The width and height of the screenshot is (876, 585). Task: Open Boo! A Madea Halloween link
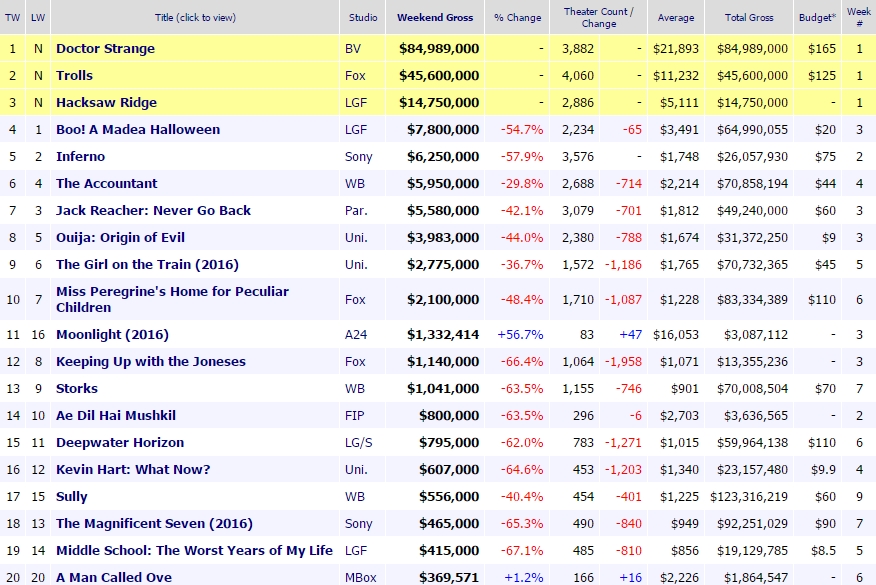click(x=138, y=130)
